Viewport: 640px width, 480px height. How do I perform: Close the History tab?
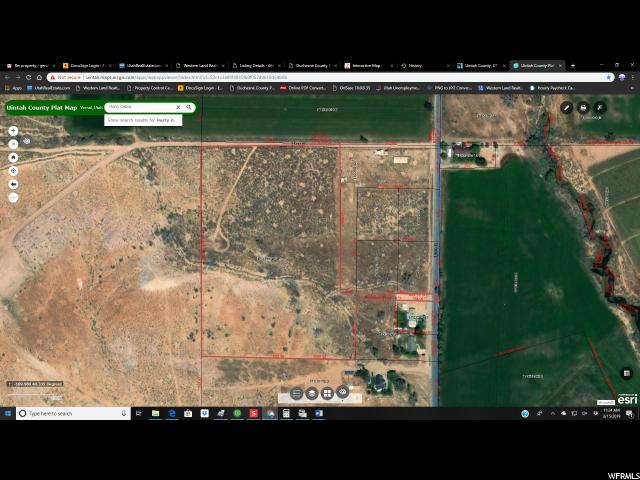[448, 65]
